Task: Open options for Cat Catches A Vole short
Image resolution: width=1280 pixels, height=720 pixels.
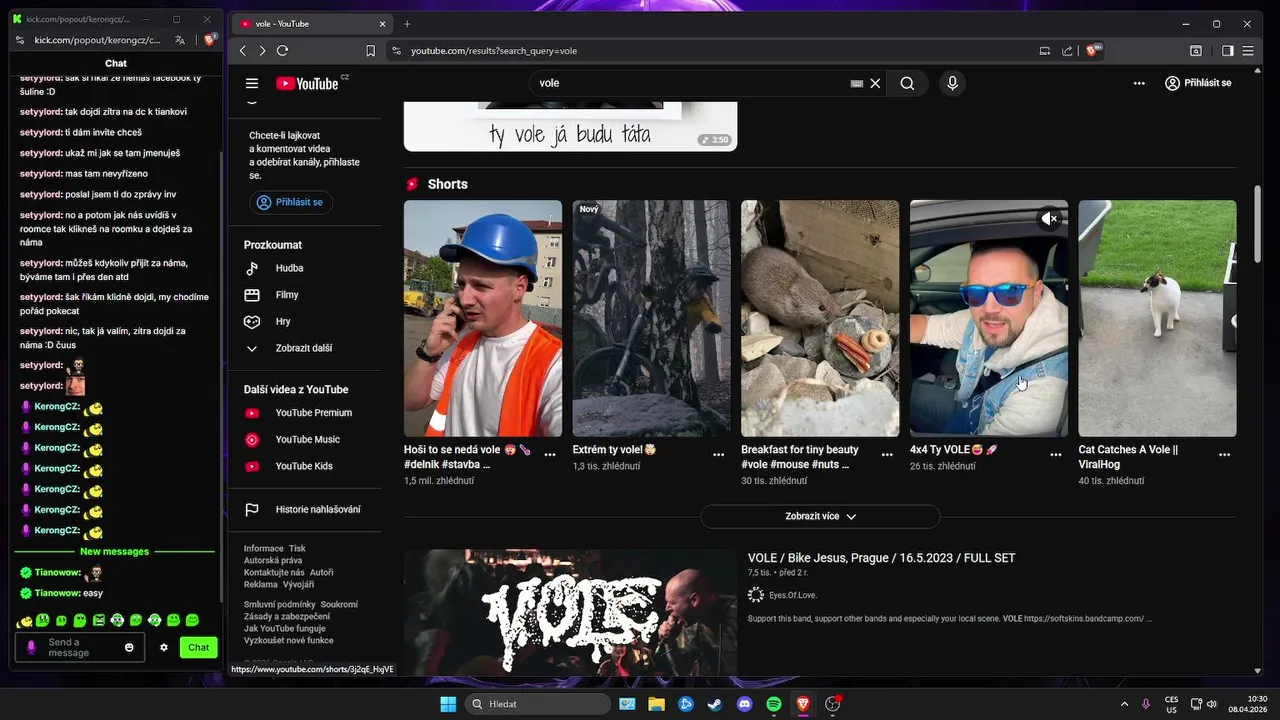Action: (1224, 455)
